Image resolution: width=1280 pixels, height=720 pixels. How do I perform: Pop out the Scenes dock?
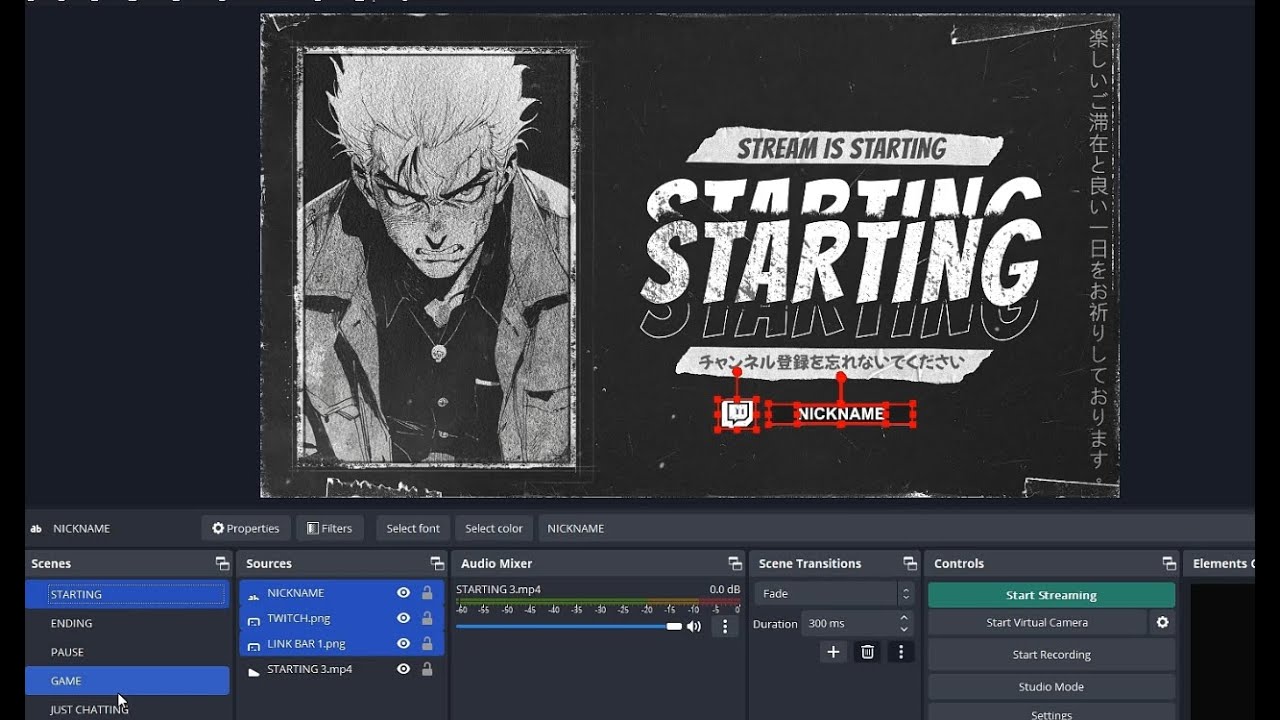click(222, 564)
